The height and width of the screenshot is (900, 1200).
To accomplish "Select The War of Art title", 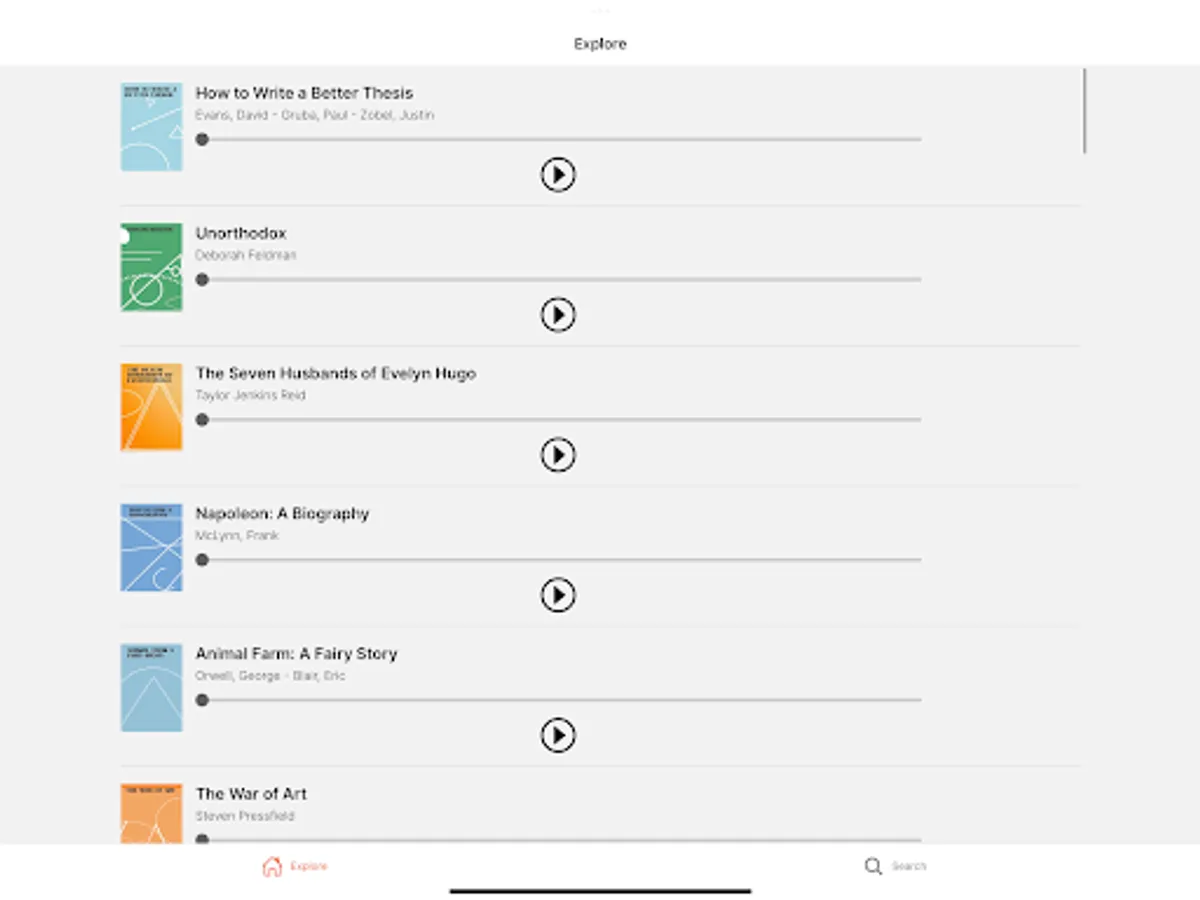I will pos(251,794).
